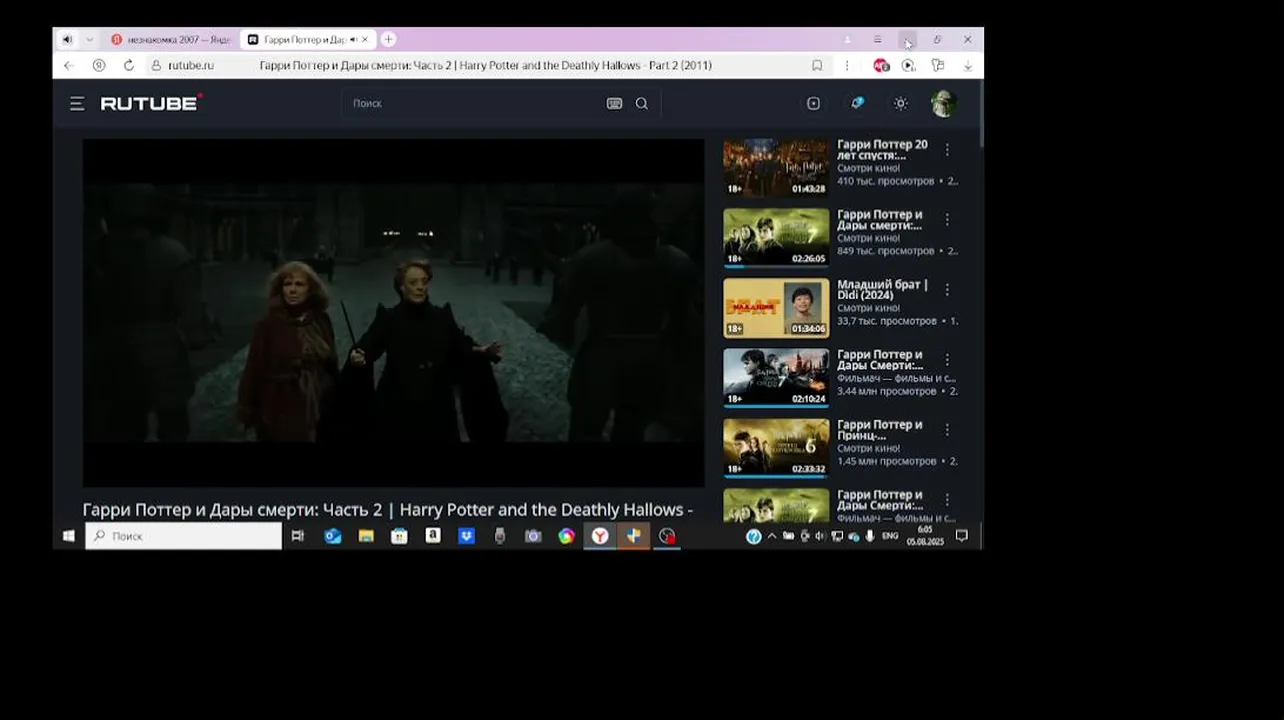Open the Windows notification center icon
The width and height of the screenshot is (1284, 720).
[962, 536]
